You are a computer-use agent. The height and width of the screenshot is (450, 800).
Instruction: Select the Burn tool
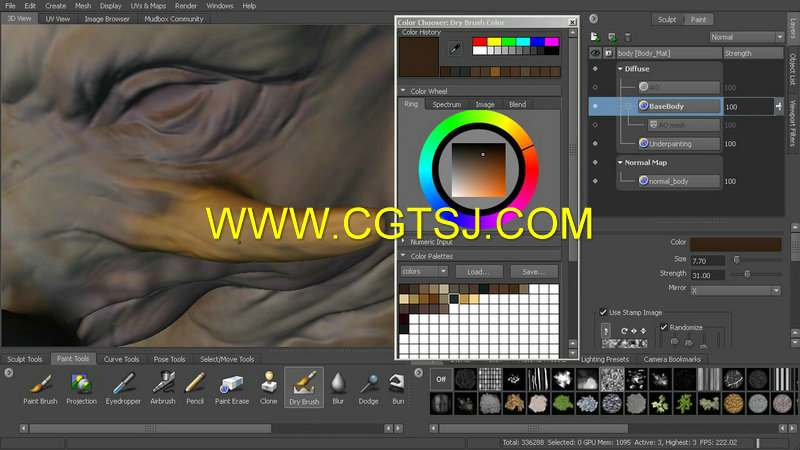coord(397,388)
